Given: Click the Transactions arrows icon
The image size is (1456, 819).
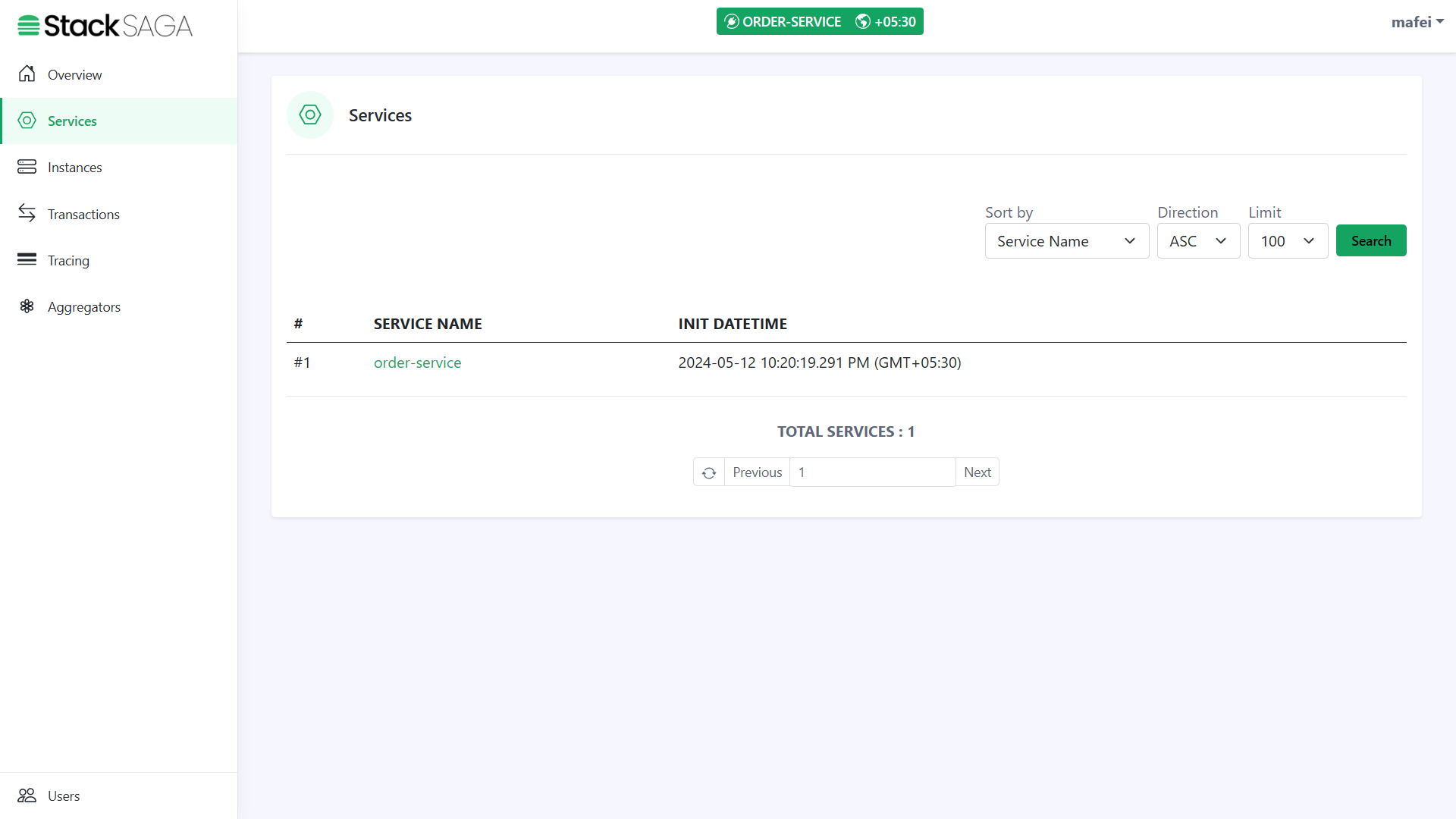Looking at the screenshot, I should [27, 213].
